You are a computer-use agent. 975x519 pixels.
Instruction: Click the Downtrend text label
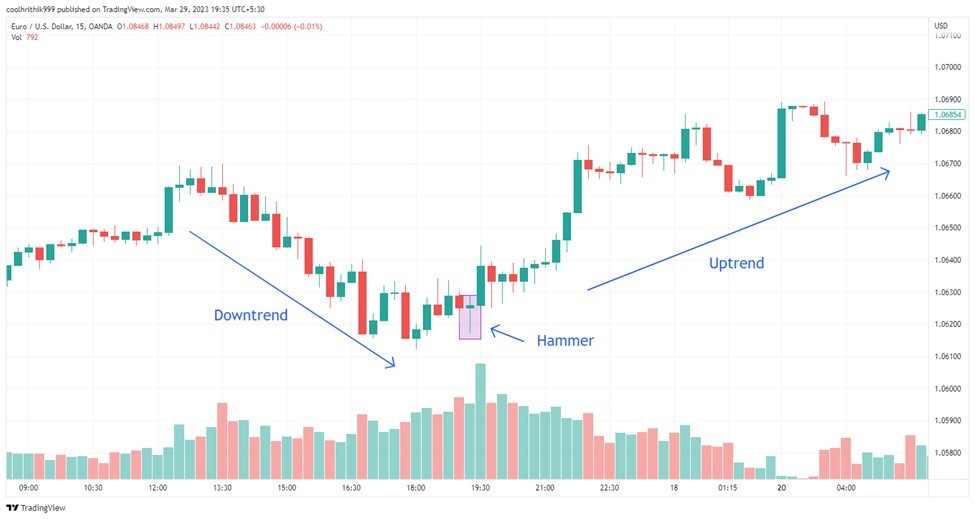(x=251, y=315)
